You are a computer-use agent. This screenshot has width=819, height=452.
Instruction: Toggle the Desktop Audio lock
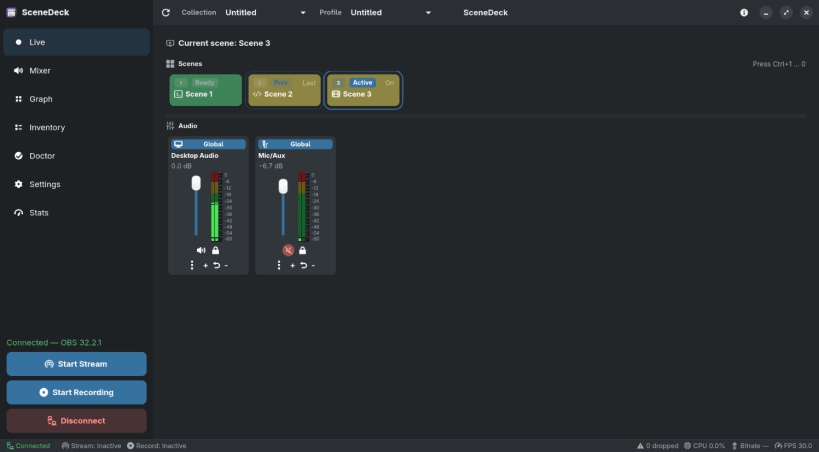coord(215,250)
